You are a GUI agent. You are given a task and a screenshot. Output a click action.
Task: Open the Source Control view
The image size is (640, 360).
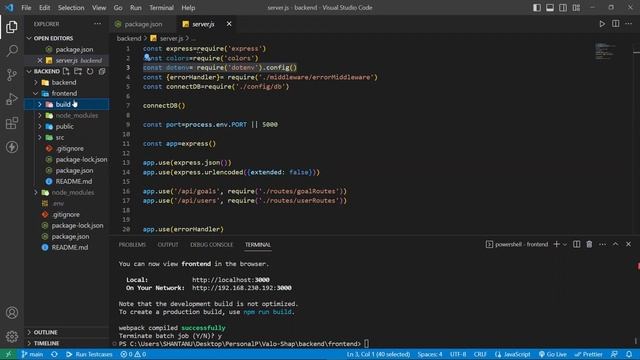(12, 75)
